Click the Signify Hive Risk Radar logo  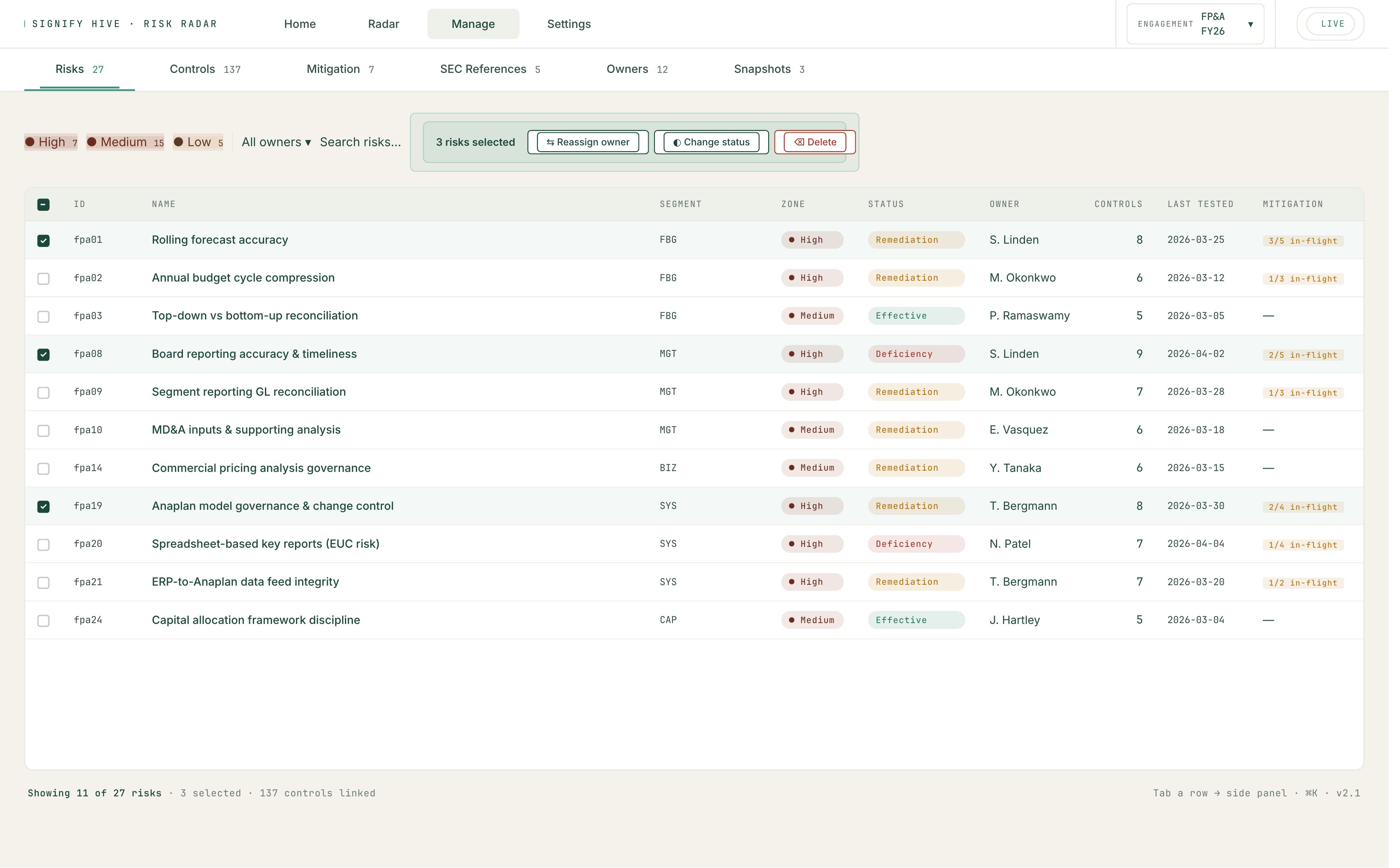click(x=123, y=24)
